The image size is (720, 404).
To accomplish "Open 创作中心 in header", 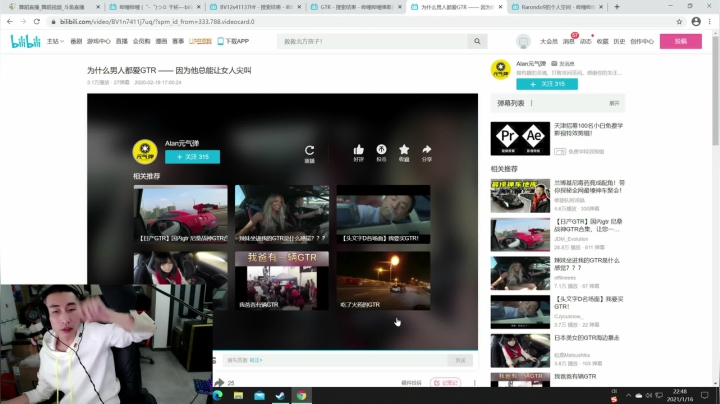I will [x=641, y=41].
